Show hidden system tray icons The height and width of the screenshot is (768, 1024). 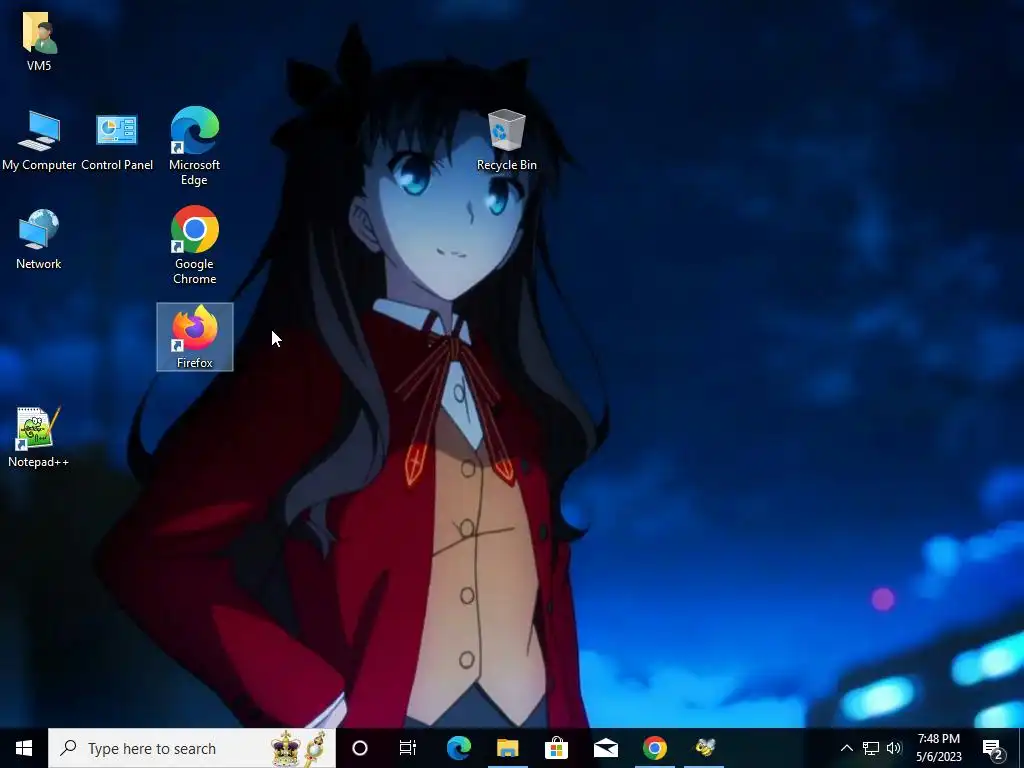846,748
